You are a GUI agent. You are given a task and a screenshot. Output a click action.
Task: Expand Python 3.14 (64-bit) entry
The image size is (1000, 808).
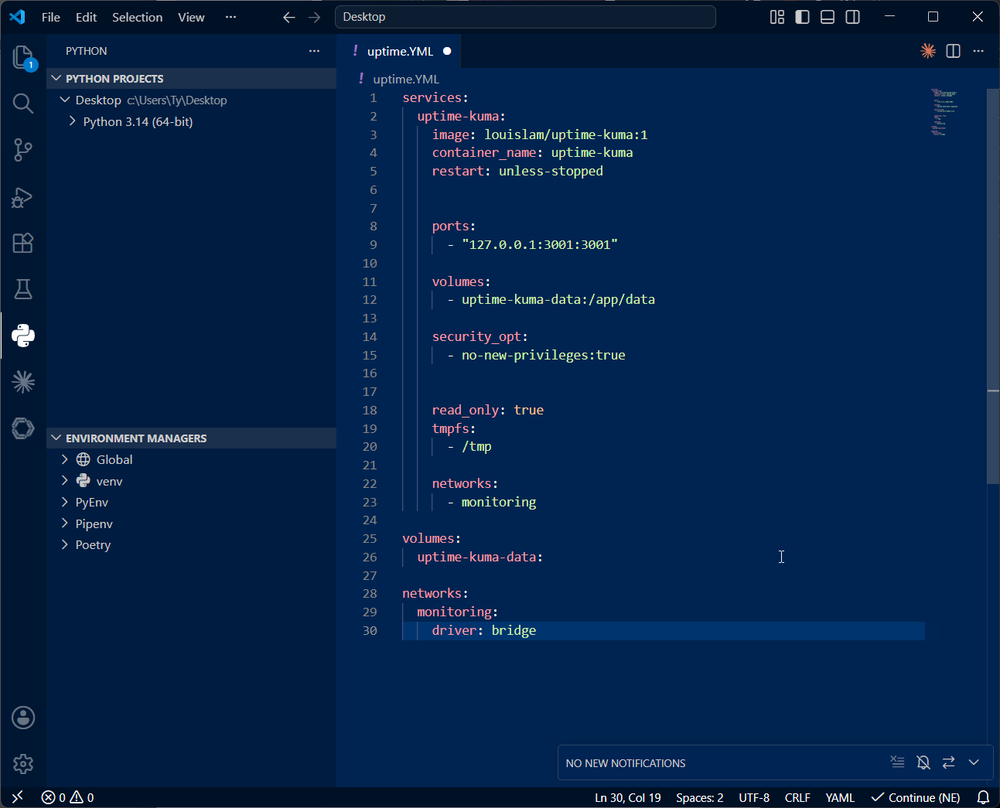(72, 121)
